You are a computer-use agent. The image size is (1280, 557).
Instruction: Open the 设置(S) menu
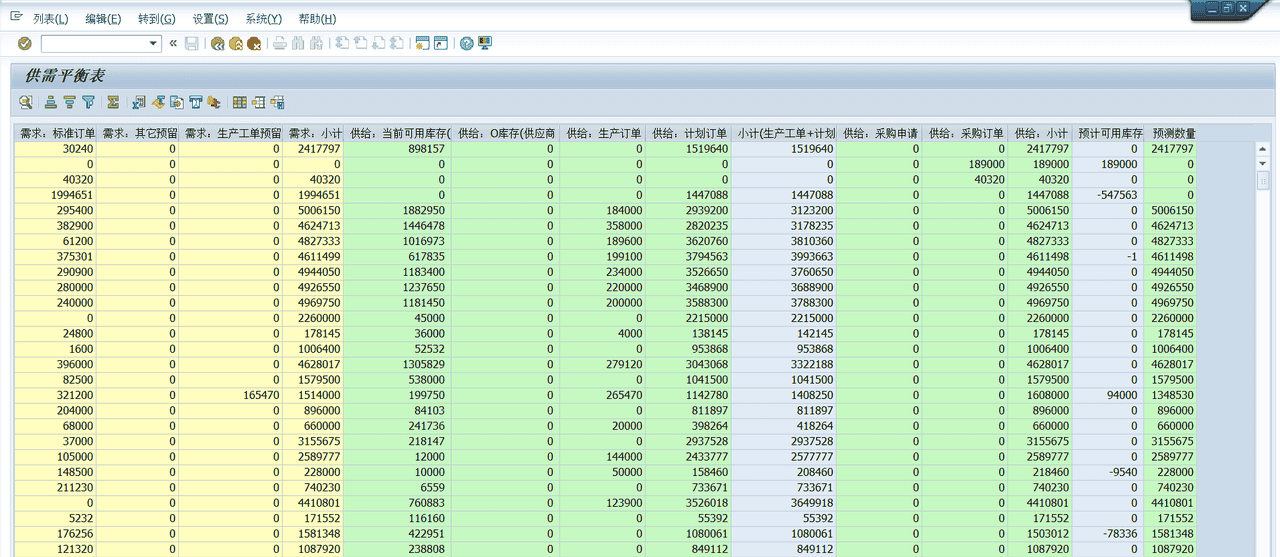[x=210, y=19]
